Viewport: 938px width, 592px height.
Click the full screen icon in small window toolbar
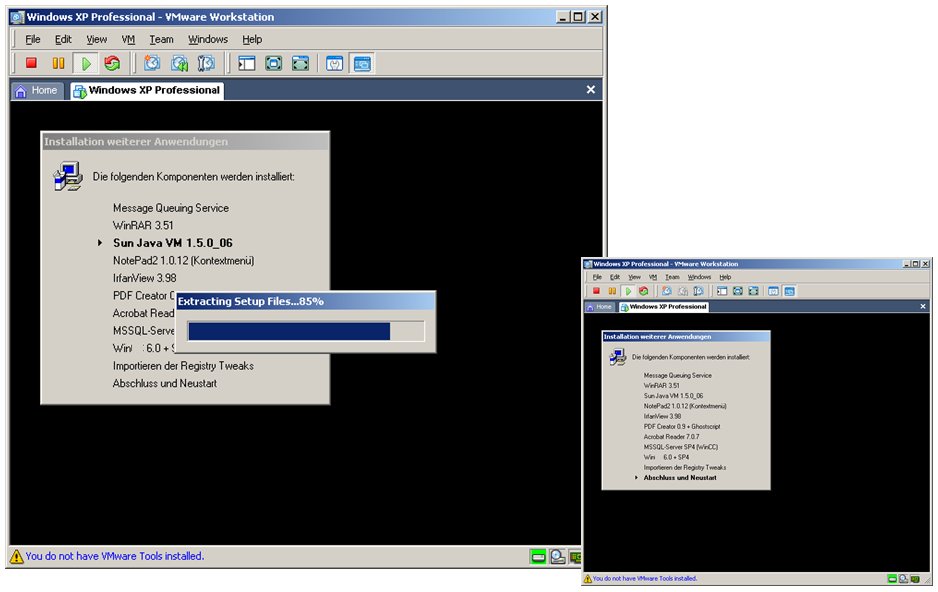point(738,291)
